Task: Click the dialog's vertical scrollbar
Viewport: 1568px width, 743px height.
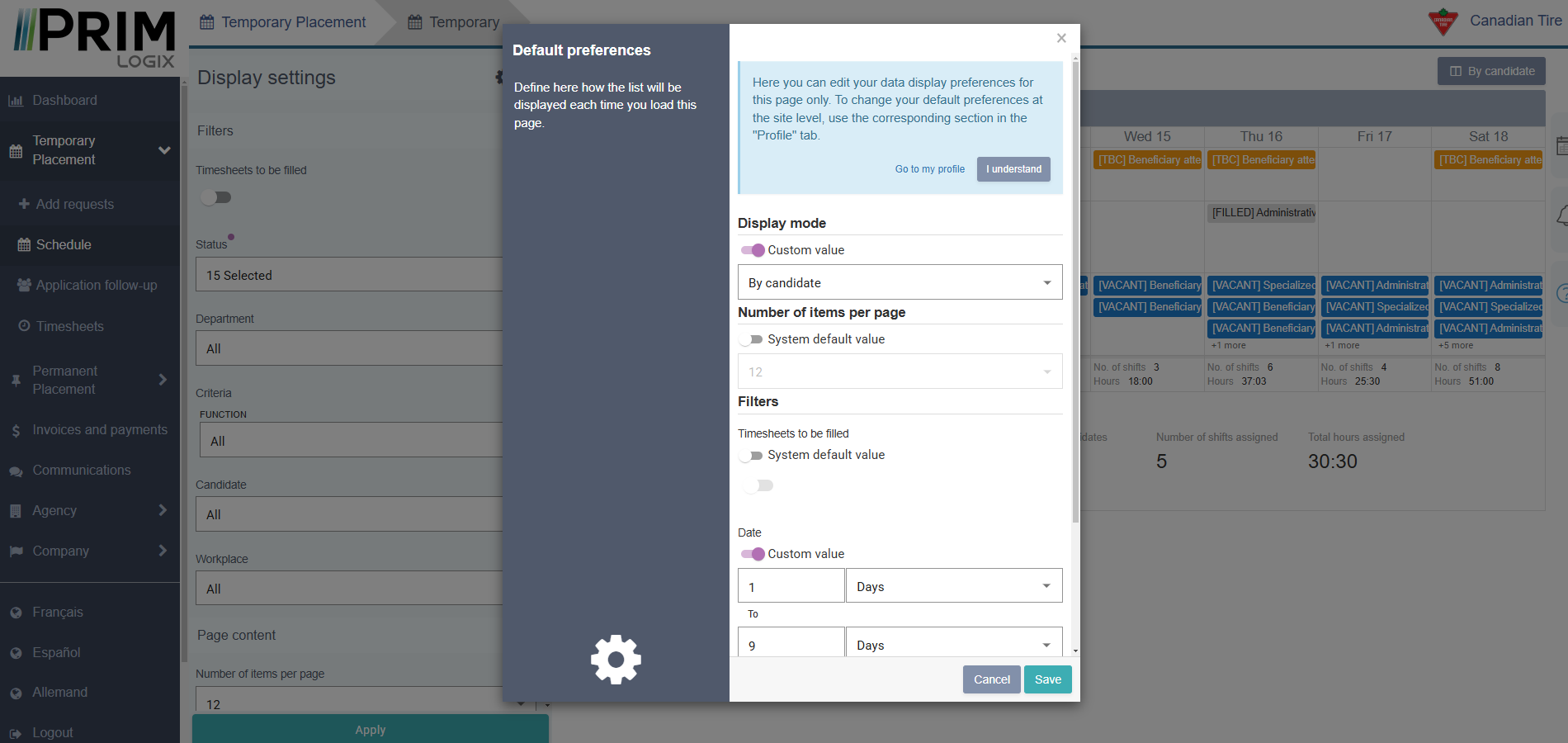Action: tap(1074, 289)
